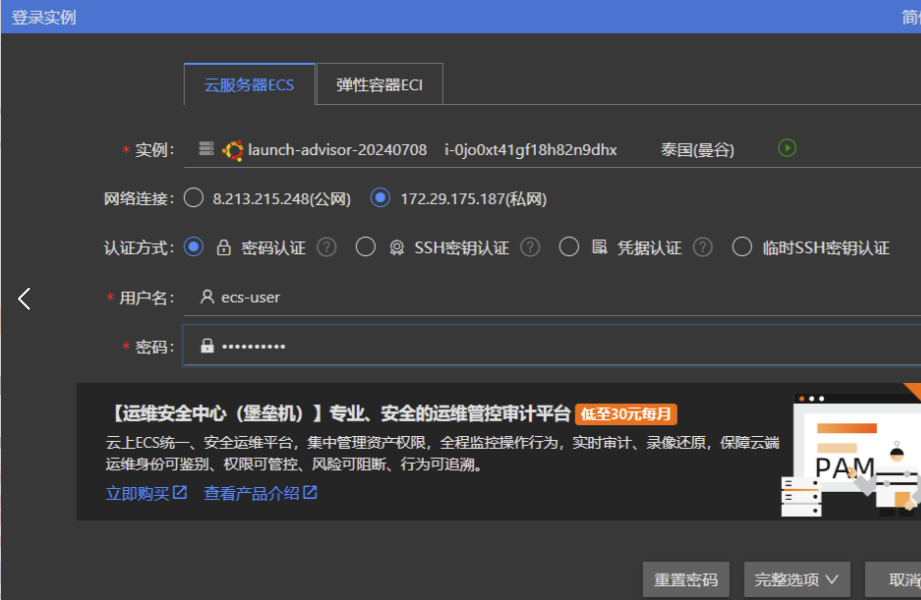Click the server icon in instance field
This screenshot has width=921, height=600.
pyautogui.click(x=206, y=149)
